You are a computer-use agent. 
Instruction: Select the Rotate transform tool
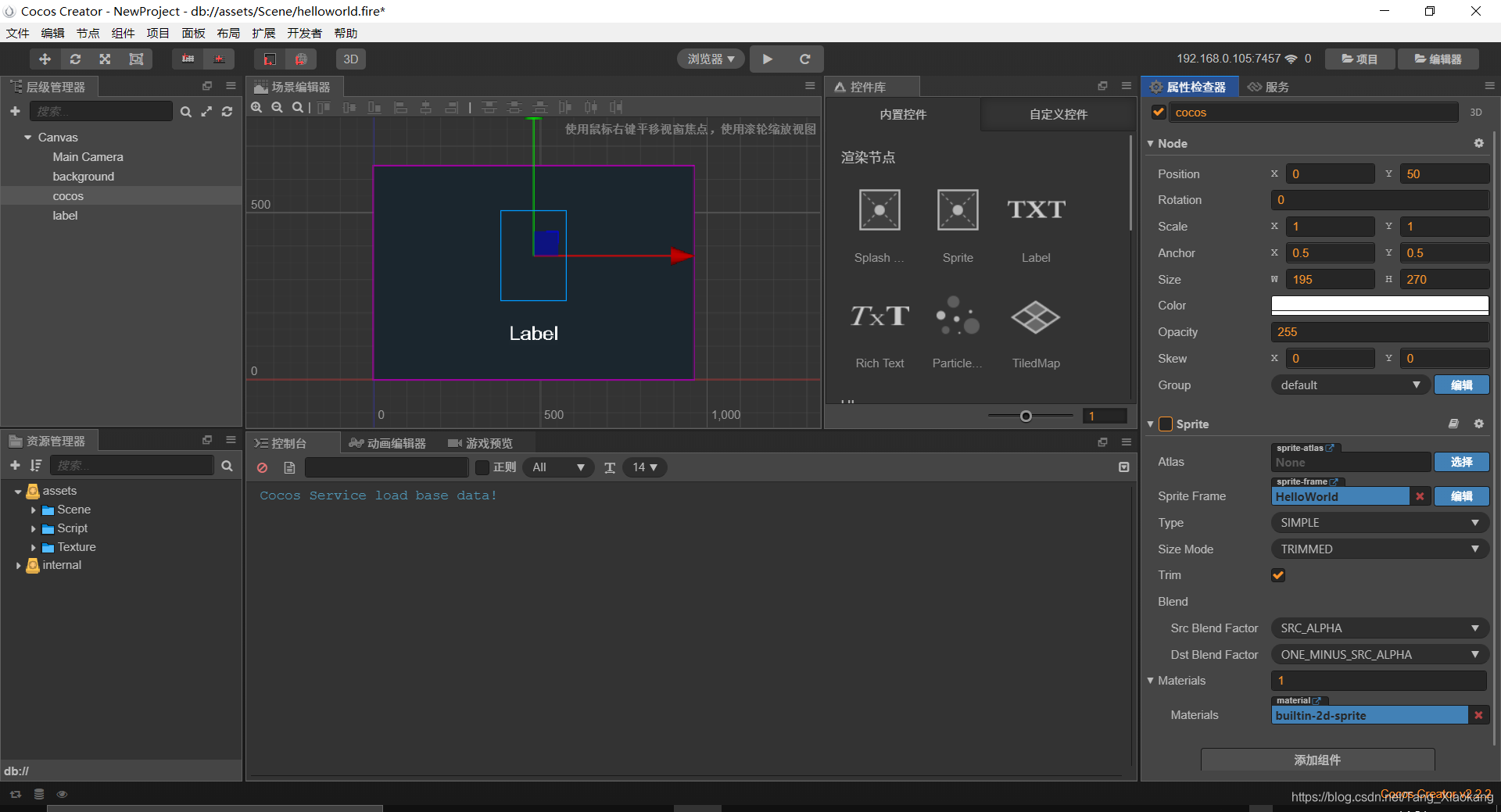tap(75, 59)
